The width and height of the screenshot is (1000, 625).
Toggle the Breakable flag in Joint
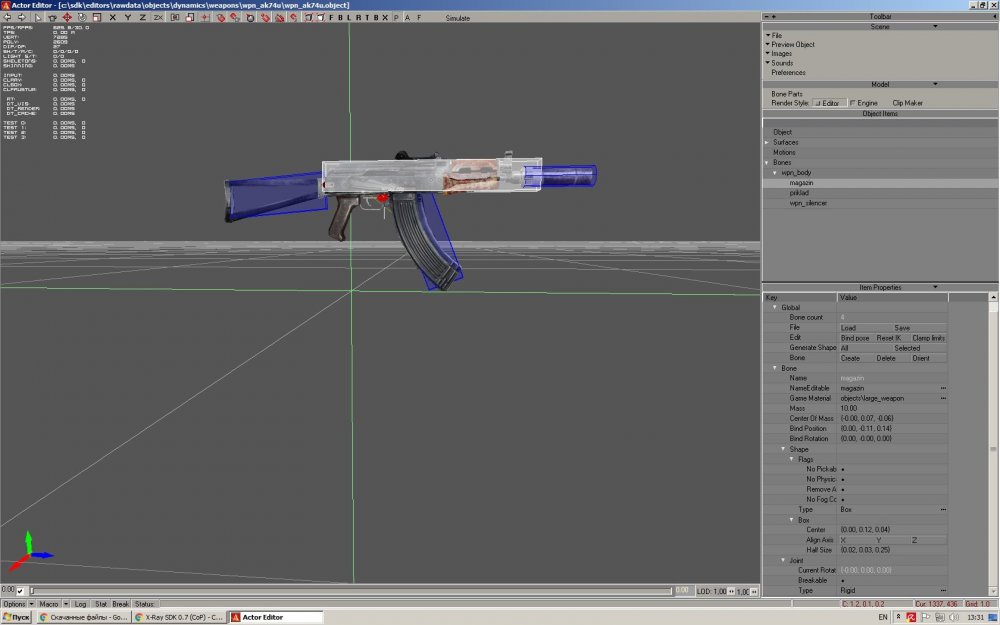tap(844, 581)
